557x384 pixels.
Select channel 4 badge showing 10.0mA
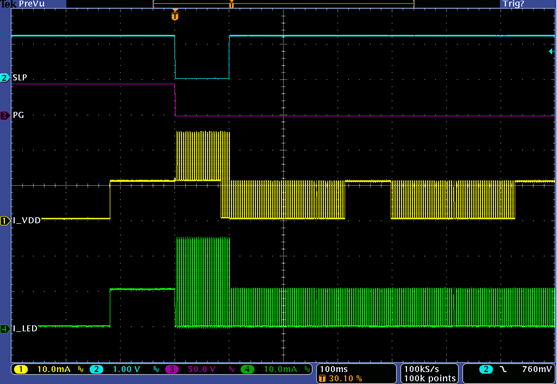click(x=247, y=369)
